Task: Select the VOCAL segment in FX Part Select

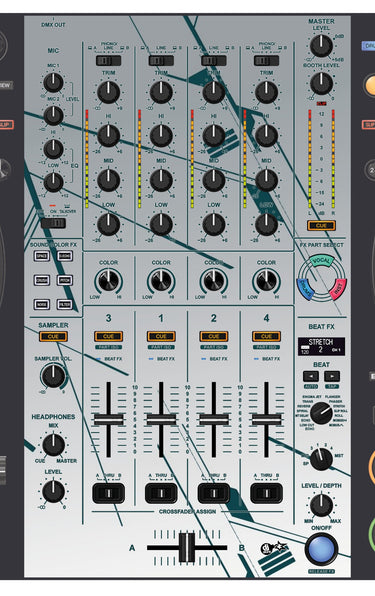Action: 321,261
